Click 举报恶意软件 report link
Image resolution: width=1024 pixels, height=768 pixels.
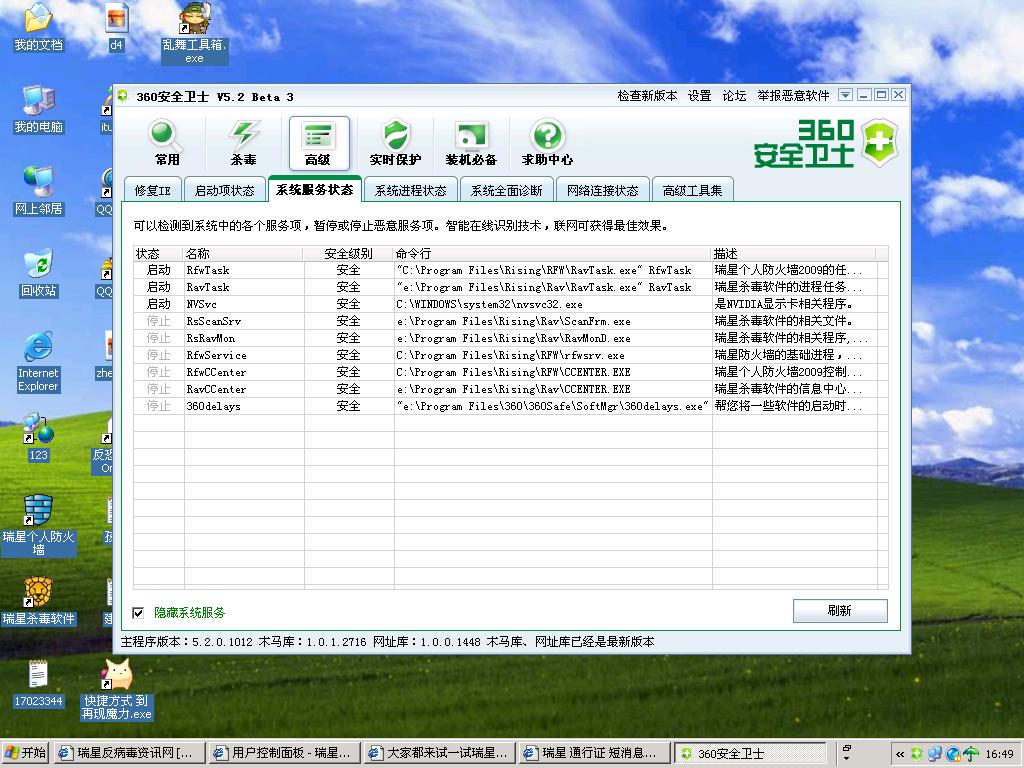[793, 95]
